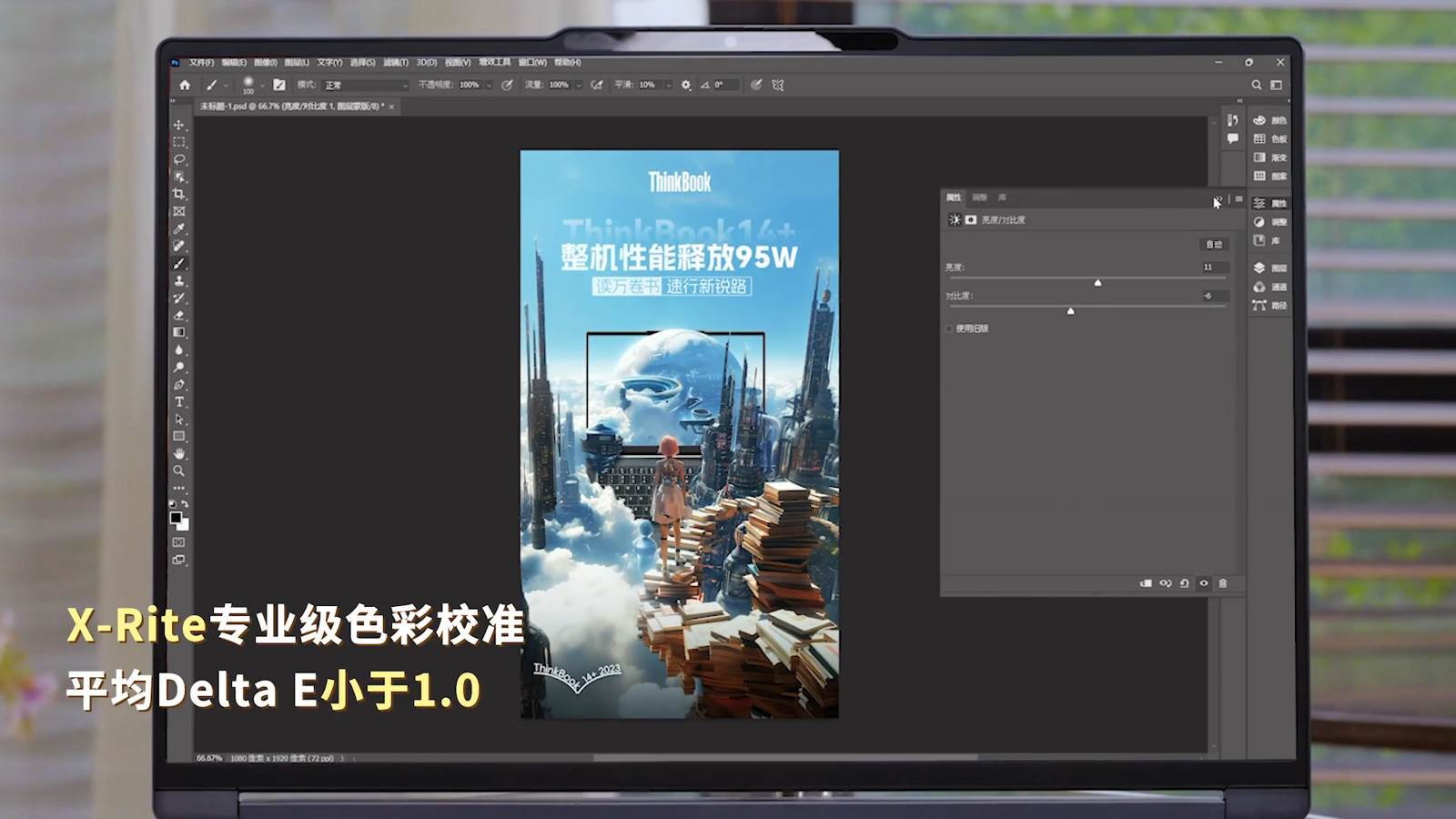Open the 色板 swatches panel button
Image resolution: width=1456 pixels, height=819 pixels.
[1269, 139]
